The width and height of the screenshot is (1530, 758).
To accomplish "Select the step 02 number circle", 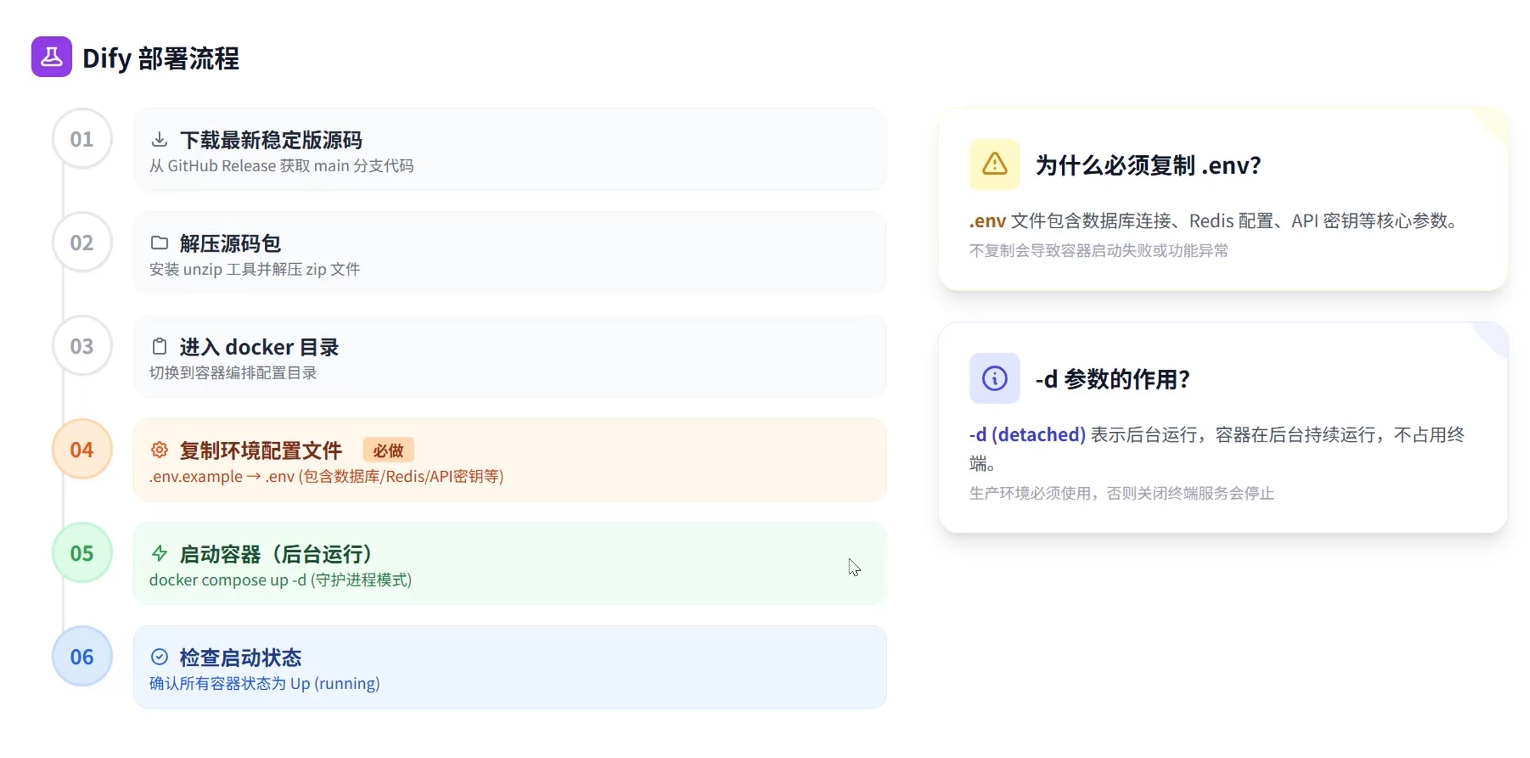I will 82,242.
